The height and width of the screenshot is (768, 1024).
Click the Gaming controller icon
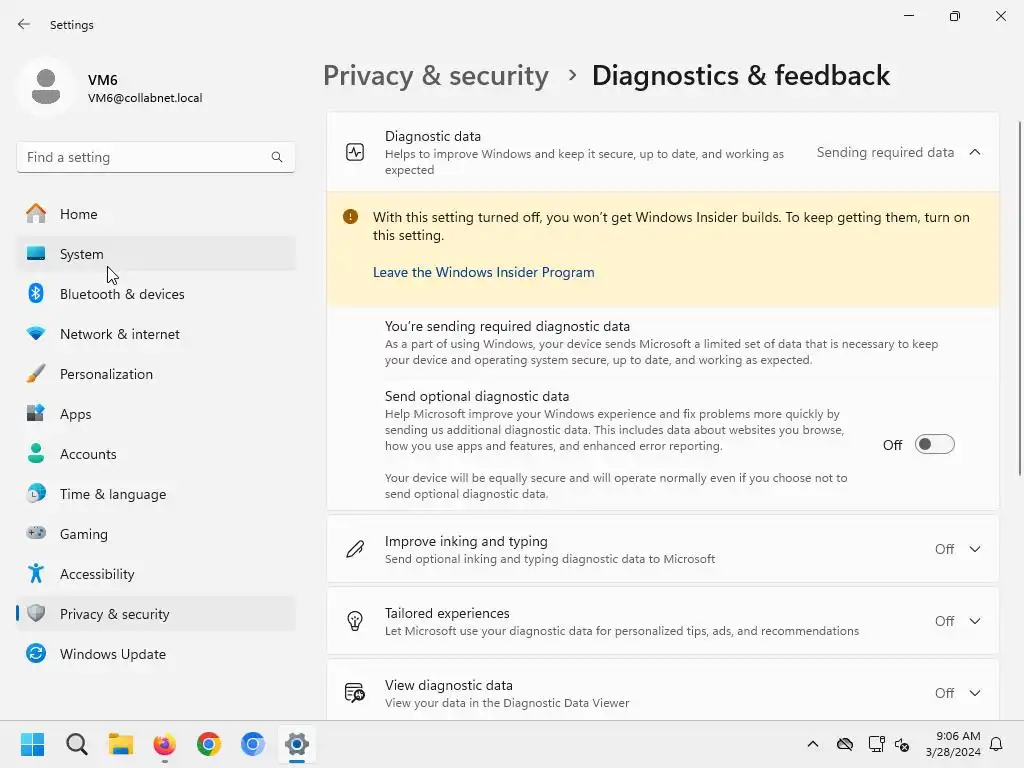36,534
